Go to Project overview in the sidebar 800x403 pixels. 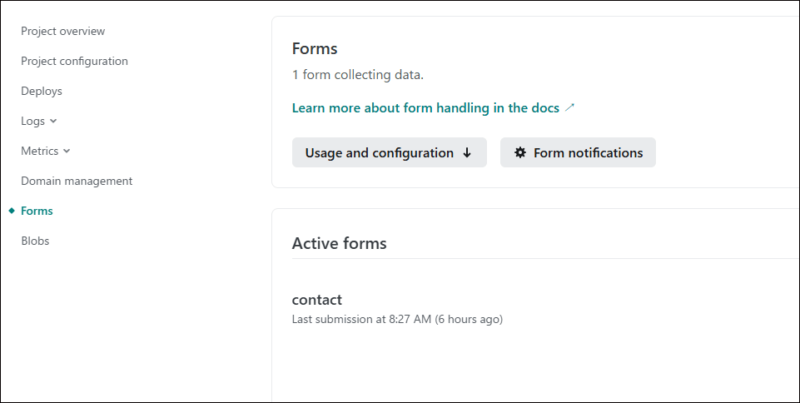click(x=63, y=31)
